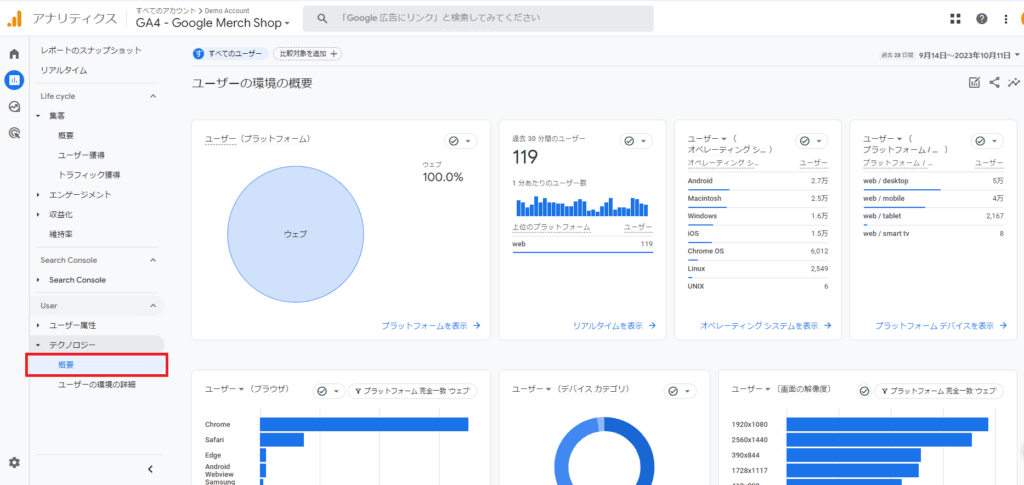Open ユーザー metric dropdown on Device Category card
1024x485 pixels.
[x=531, y=388]
